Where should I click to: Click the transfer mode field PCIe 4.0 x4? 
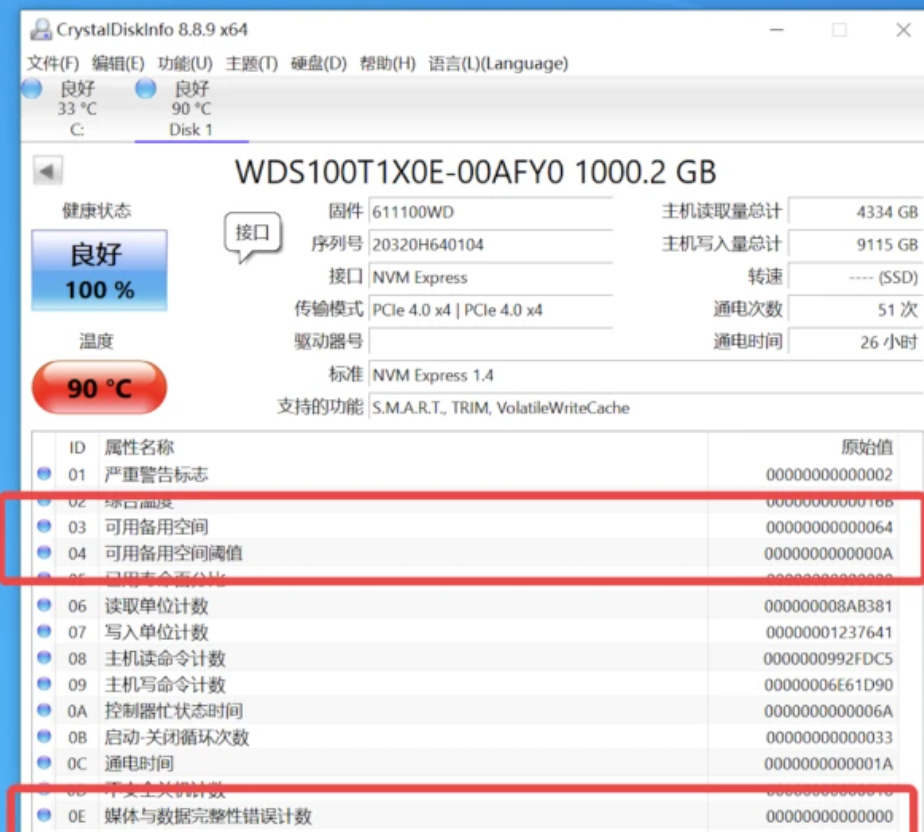(x=490, y=310)
